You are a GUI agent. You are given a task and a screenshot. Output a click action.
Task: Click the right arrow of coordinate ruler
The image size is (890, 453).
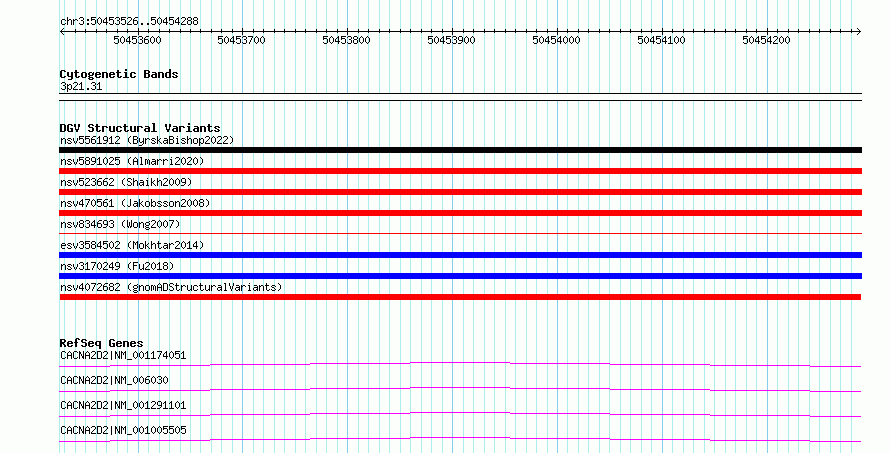[x=858, y=32]
